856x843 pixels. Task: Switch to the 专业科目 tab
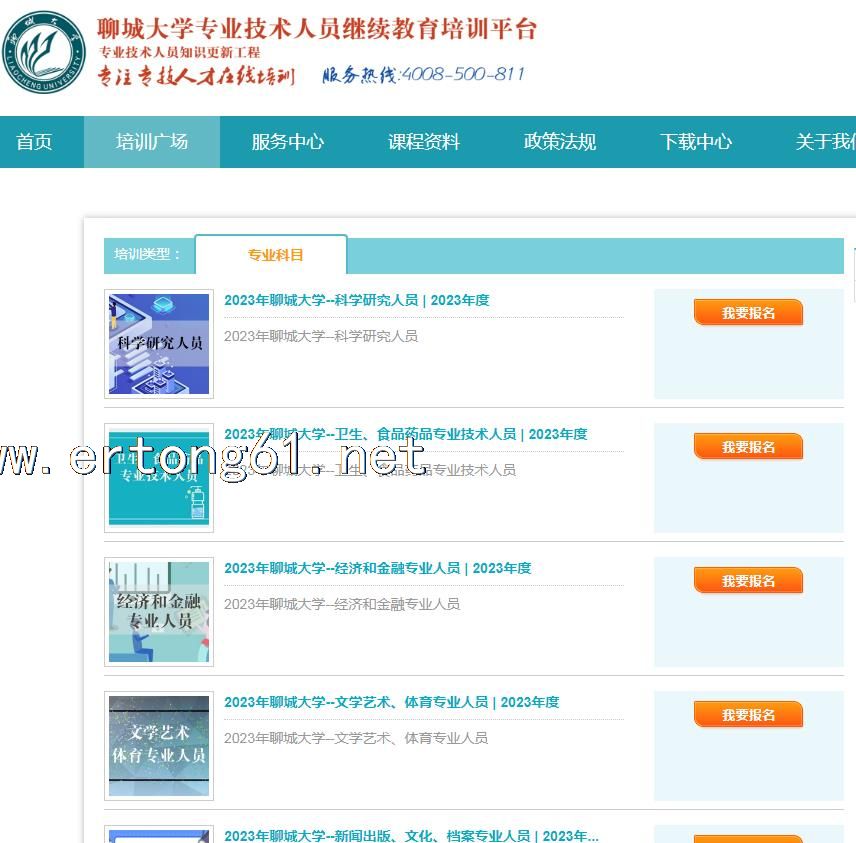275,255
